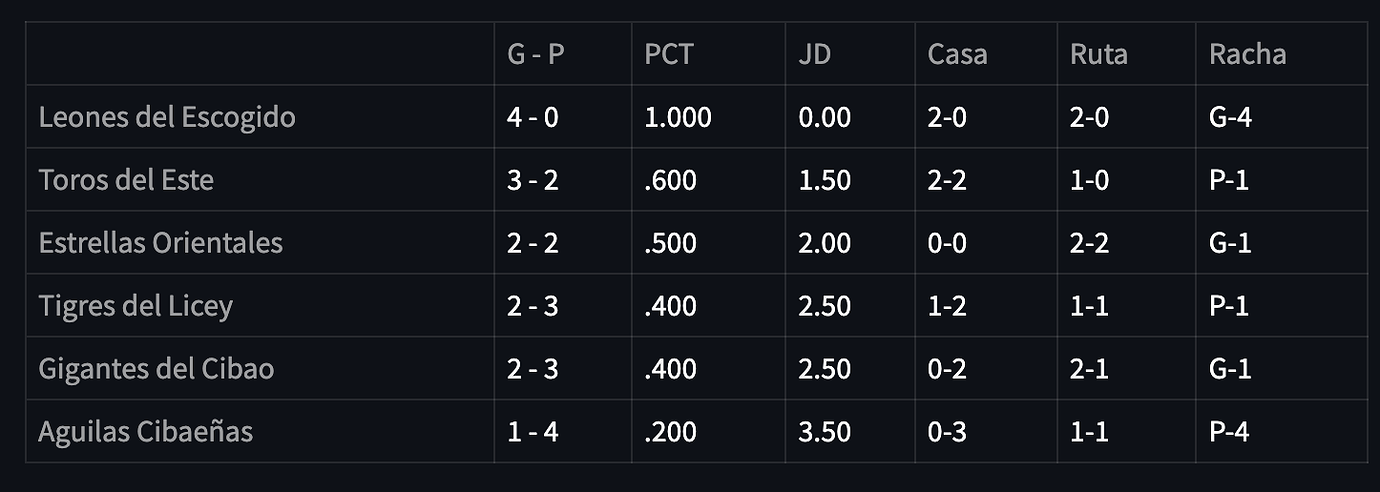Open Tigres del Licey team entry
This screenshot has height=492, width=1380.
(135, 306)
